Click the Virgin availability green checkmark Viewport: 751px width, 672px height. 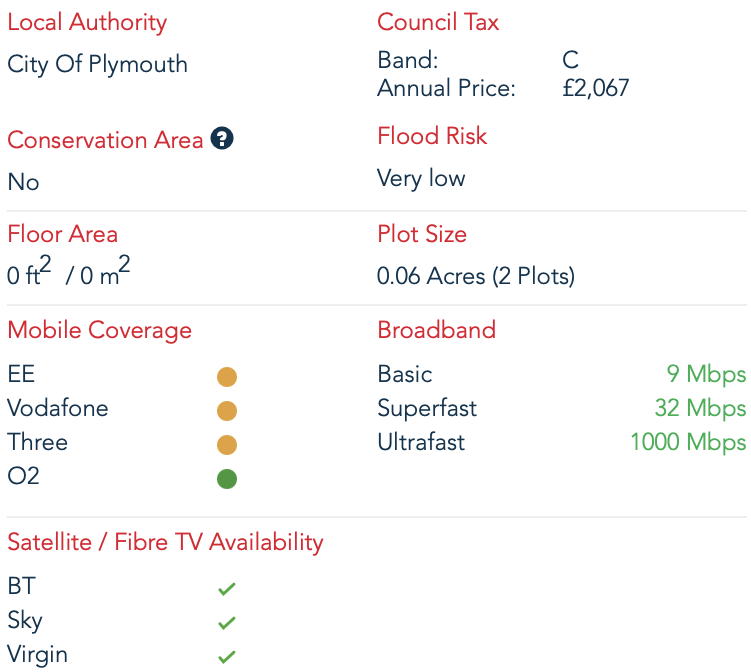pos(227,657)
